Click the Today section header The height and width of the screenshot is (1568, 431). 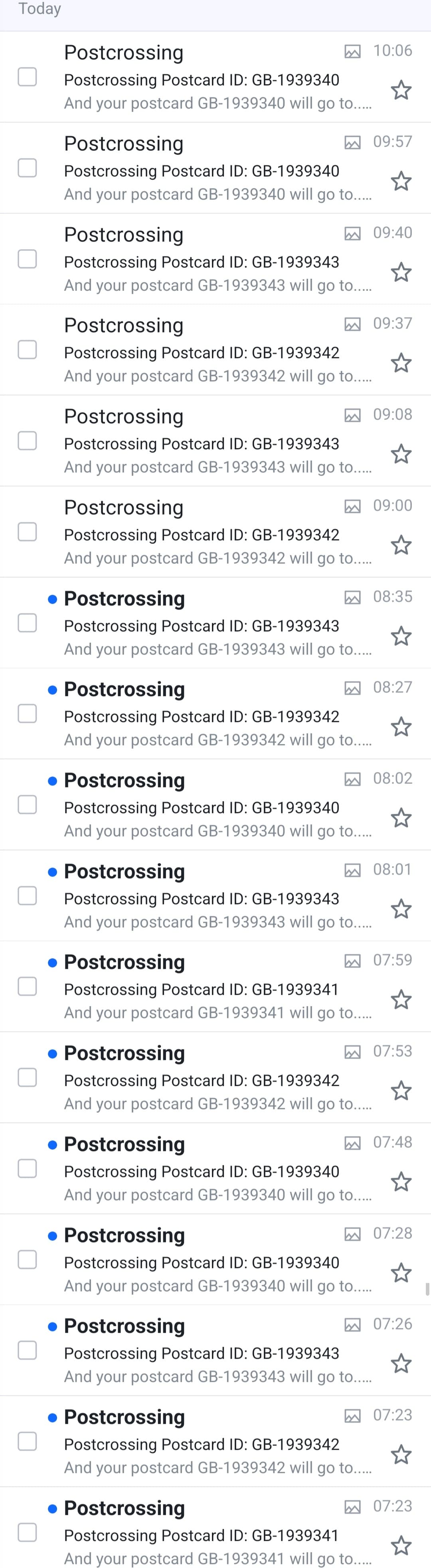point(40,9)
